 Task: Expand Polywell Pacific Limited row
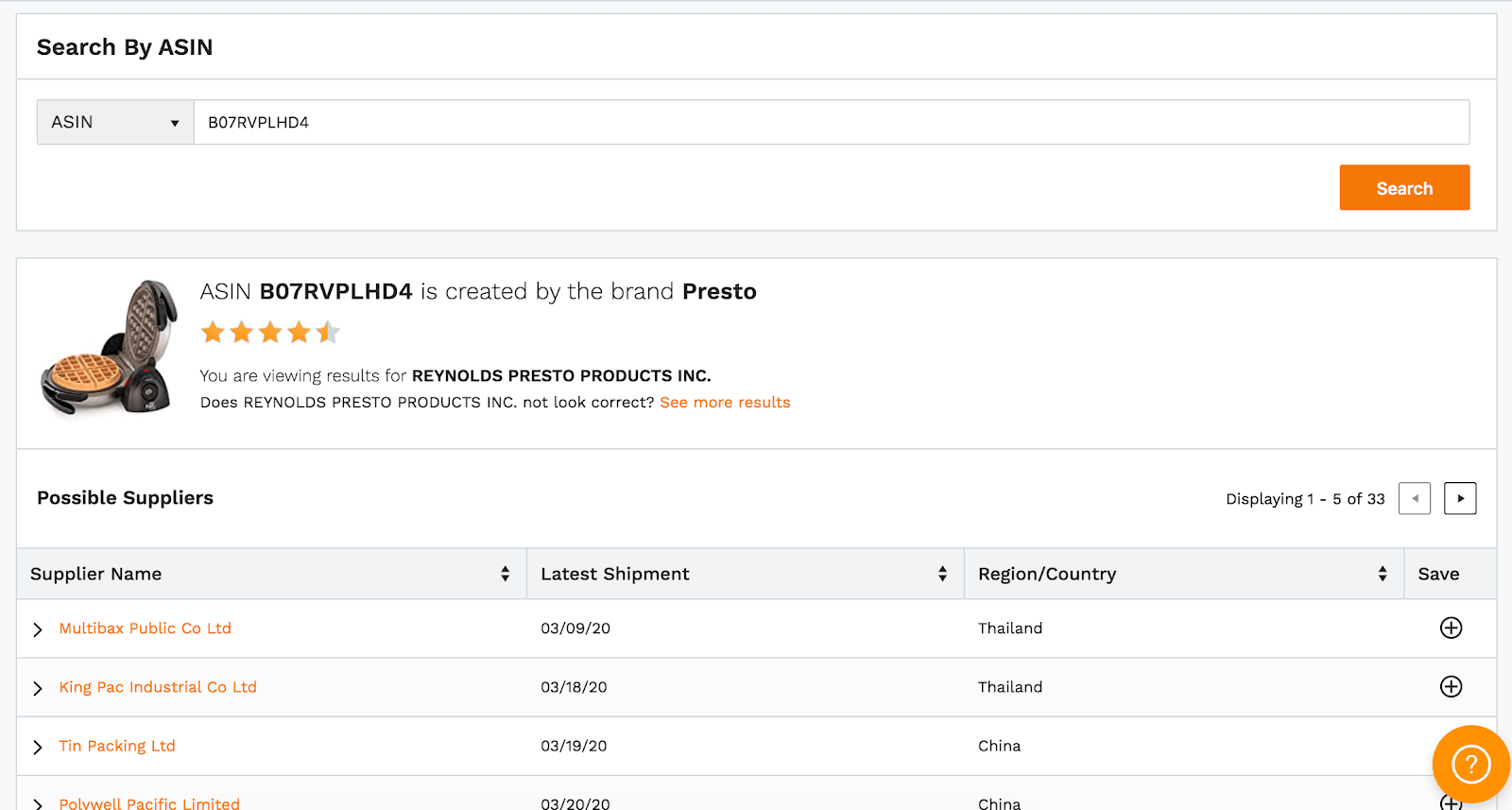pyautogui.click(x=38, y=803)
